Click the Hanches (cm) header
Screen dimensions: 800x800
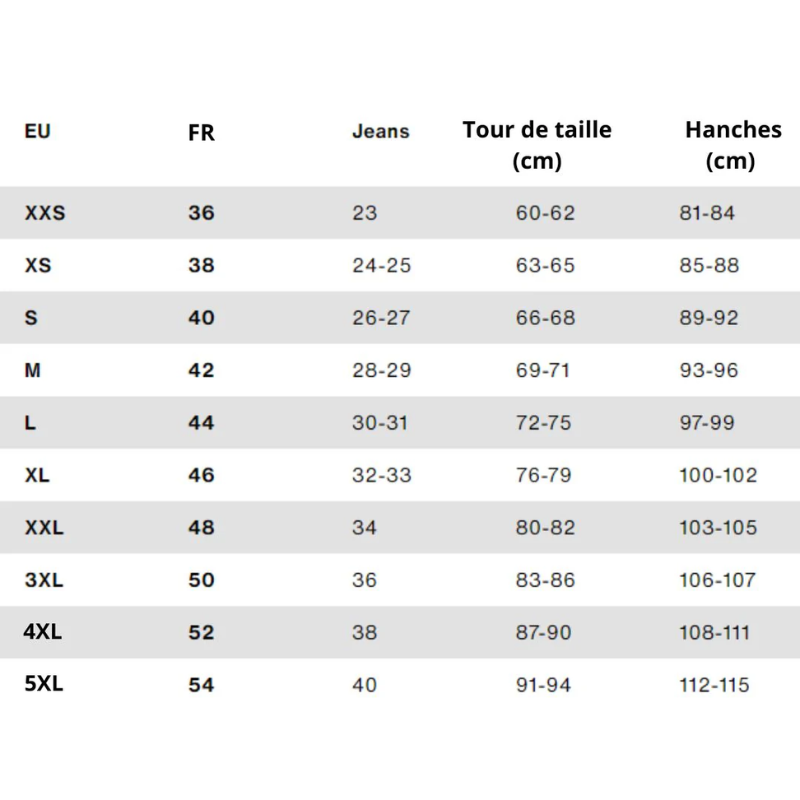click(733, 145)
